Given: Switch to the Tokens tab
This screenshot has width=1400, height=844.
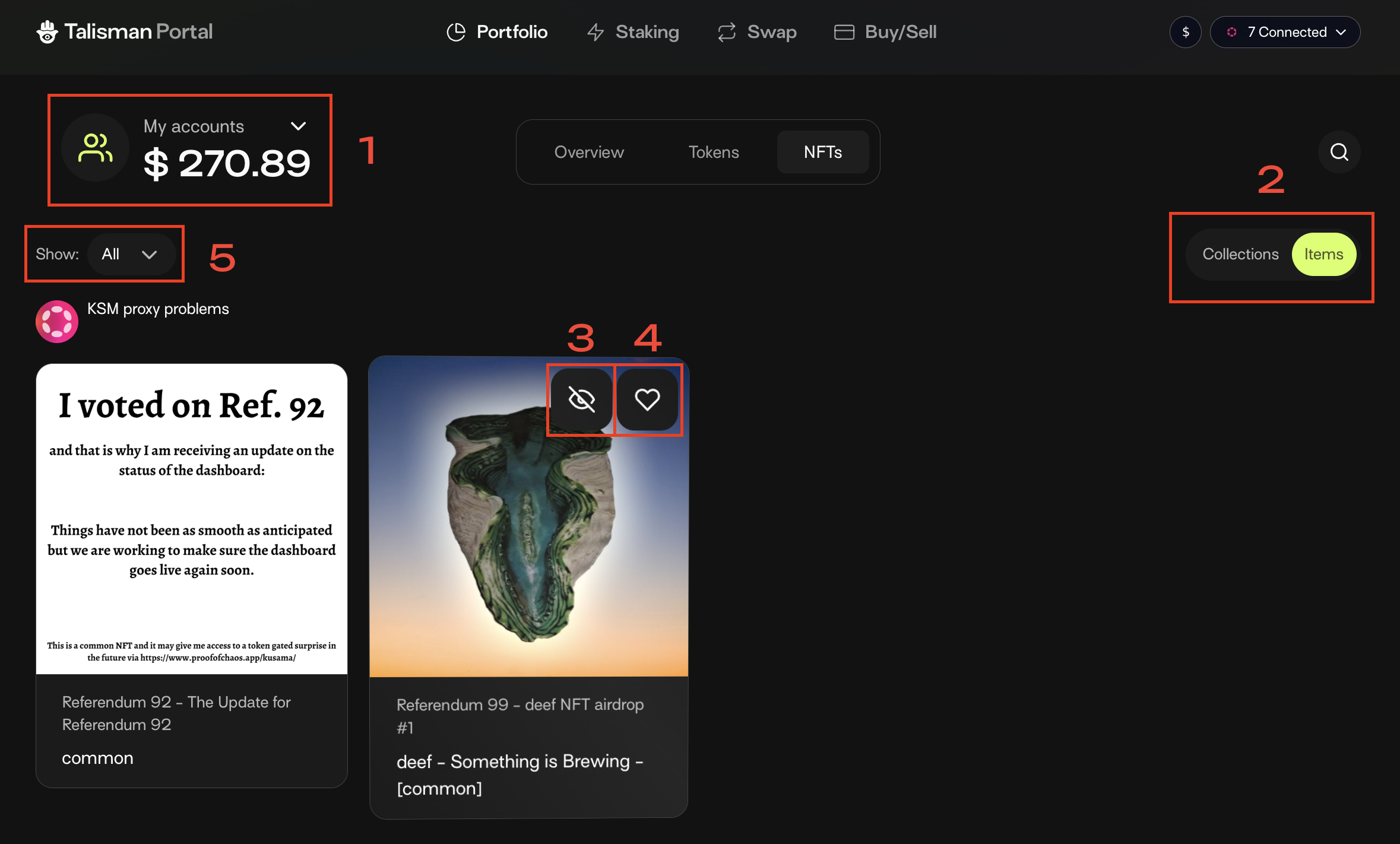Looking at the screenshot, I should [x=713, y=152].
